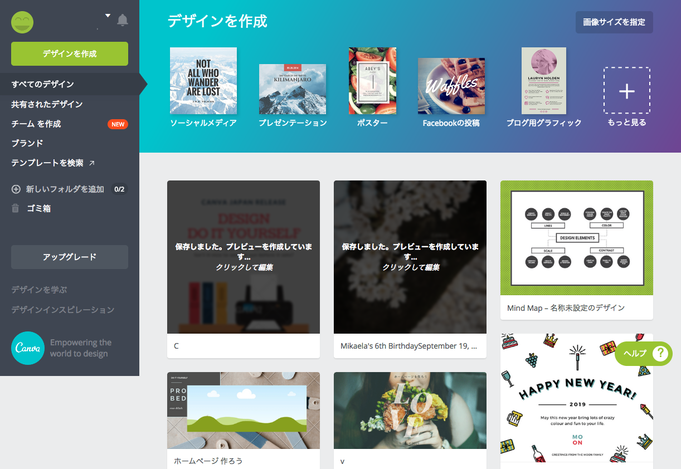Choose the ポスター design thumbnail

372,81
